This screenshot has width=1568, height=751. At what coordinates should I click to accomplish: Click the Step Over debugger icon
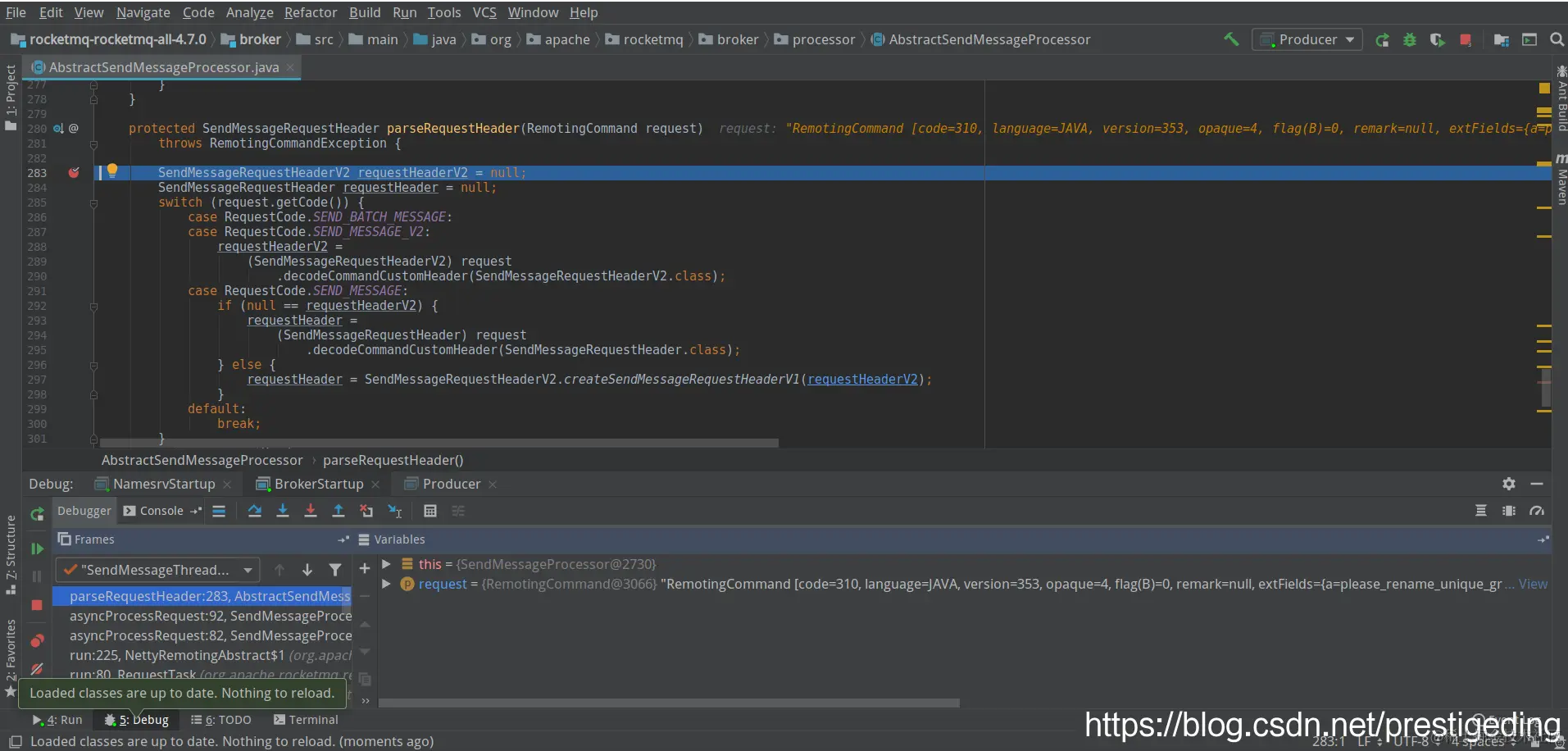255,511
